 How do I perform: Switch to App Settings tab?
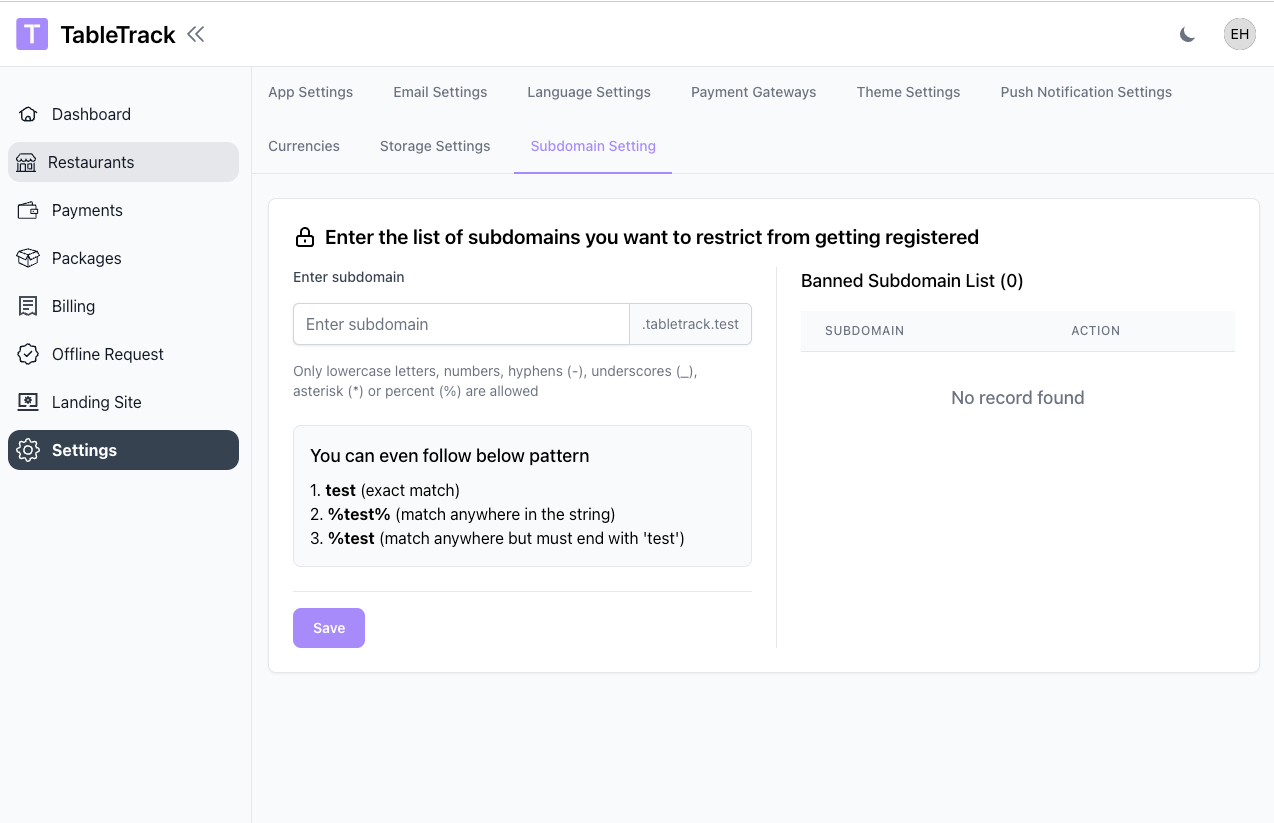point(310,92)
